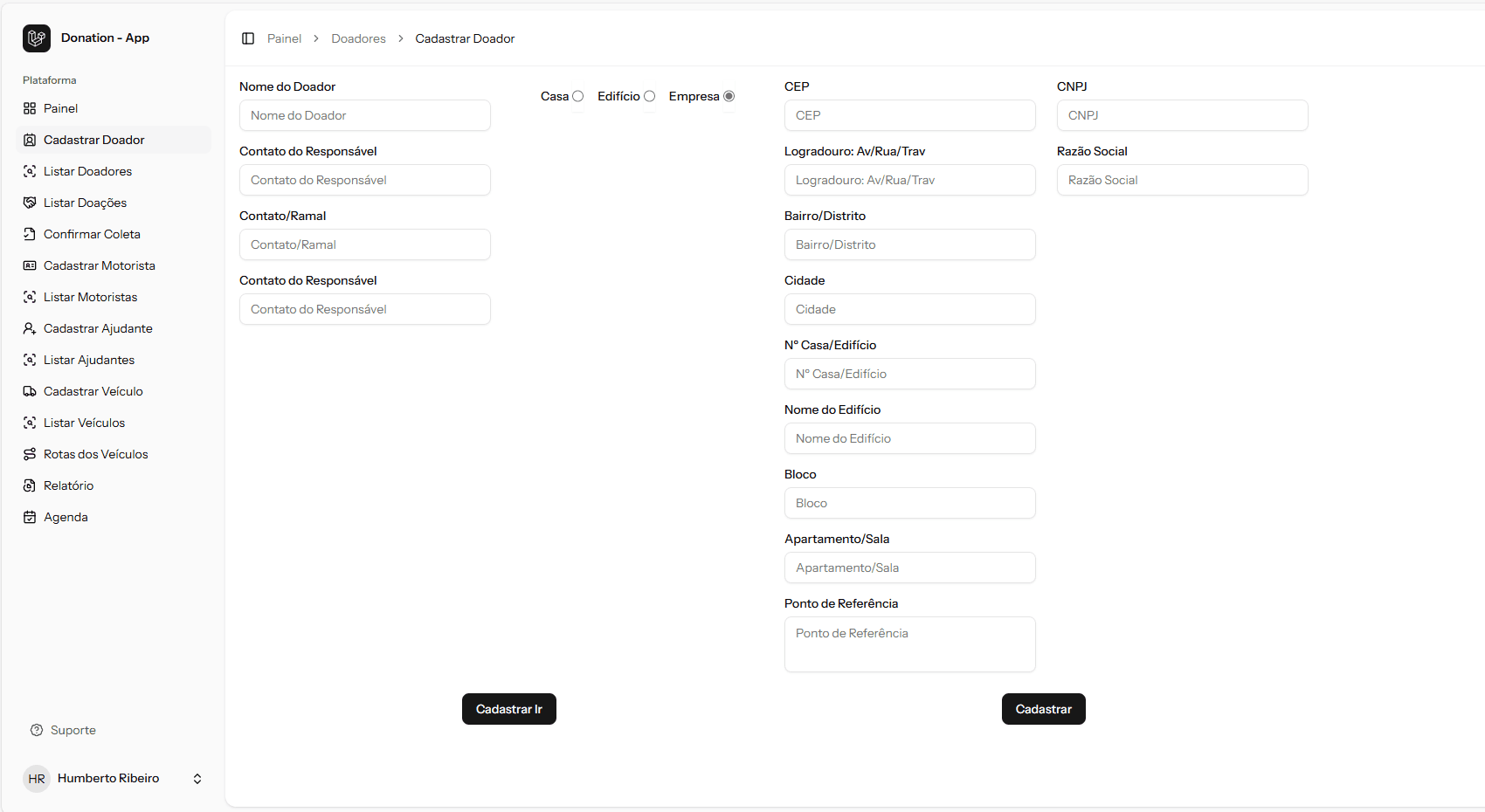Image resolution: width=1485 pixels, height=812 pixels.
Task: Click the Relatório document icon
Action: (30, 485)
